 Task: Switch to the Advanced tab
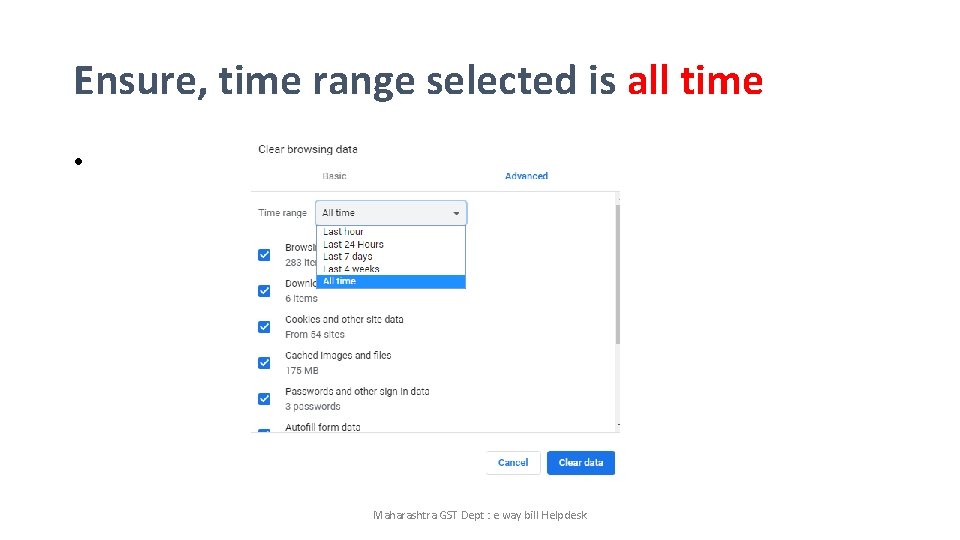527,176
